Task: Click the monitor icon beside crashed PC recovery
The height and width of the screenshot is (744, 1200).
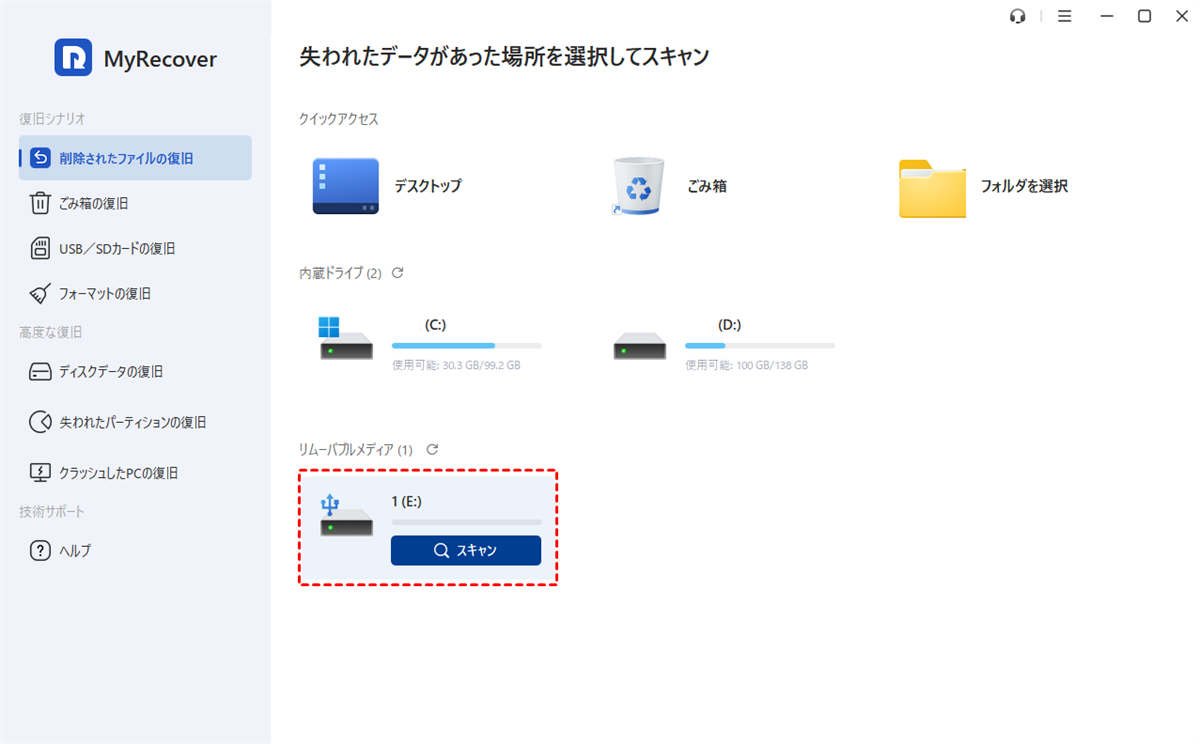Action: pyautogui.click(x=40, y=473)
